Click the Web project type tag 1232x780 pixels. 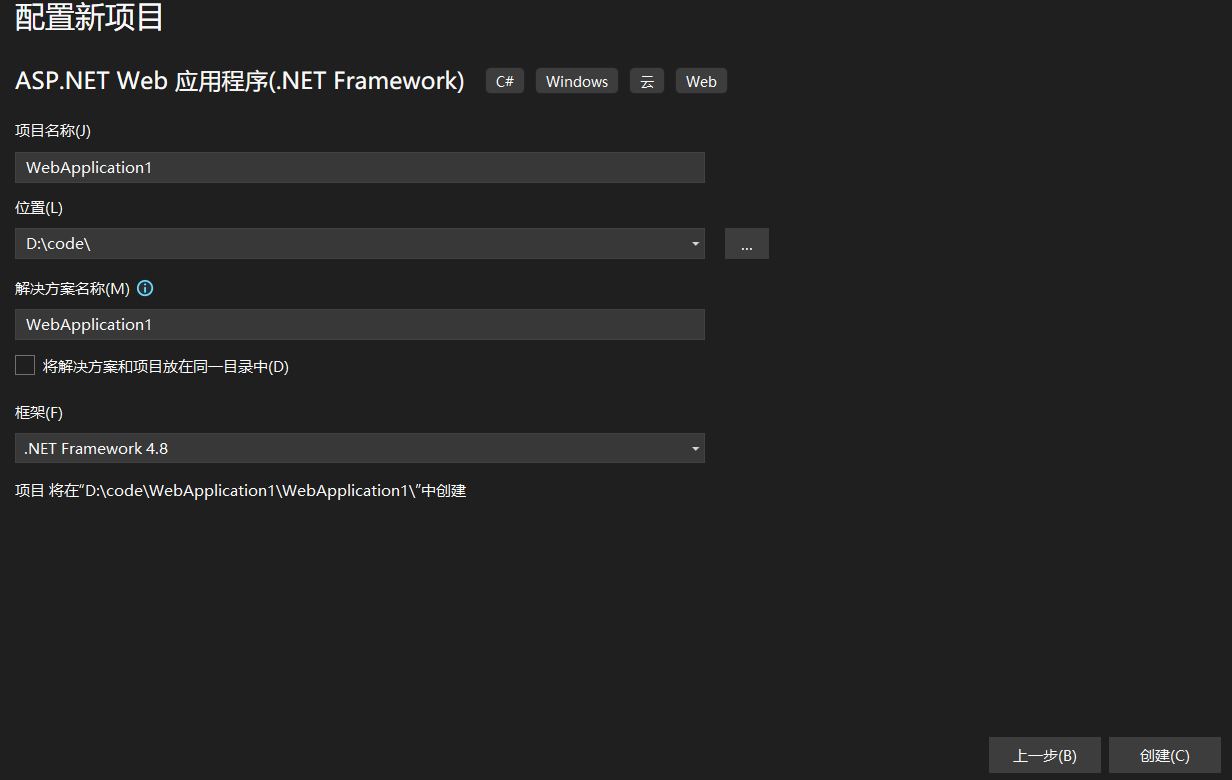(701, 82)
